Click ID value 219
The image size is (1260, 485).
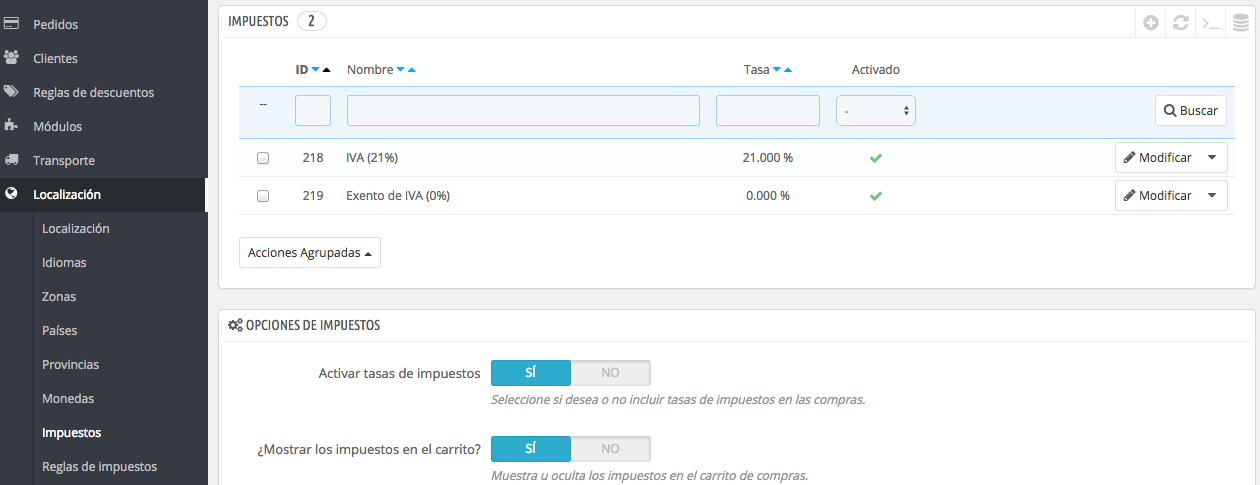[313, 196]
